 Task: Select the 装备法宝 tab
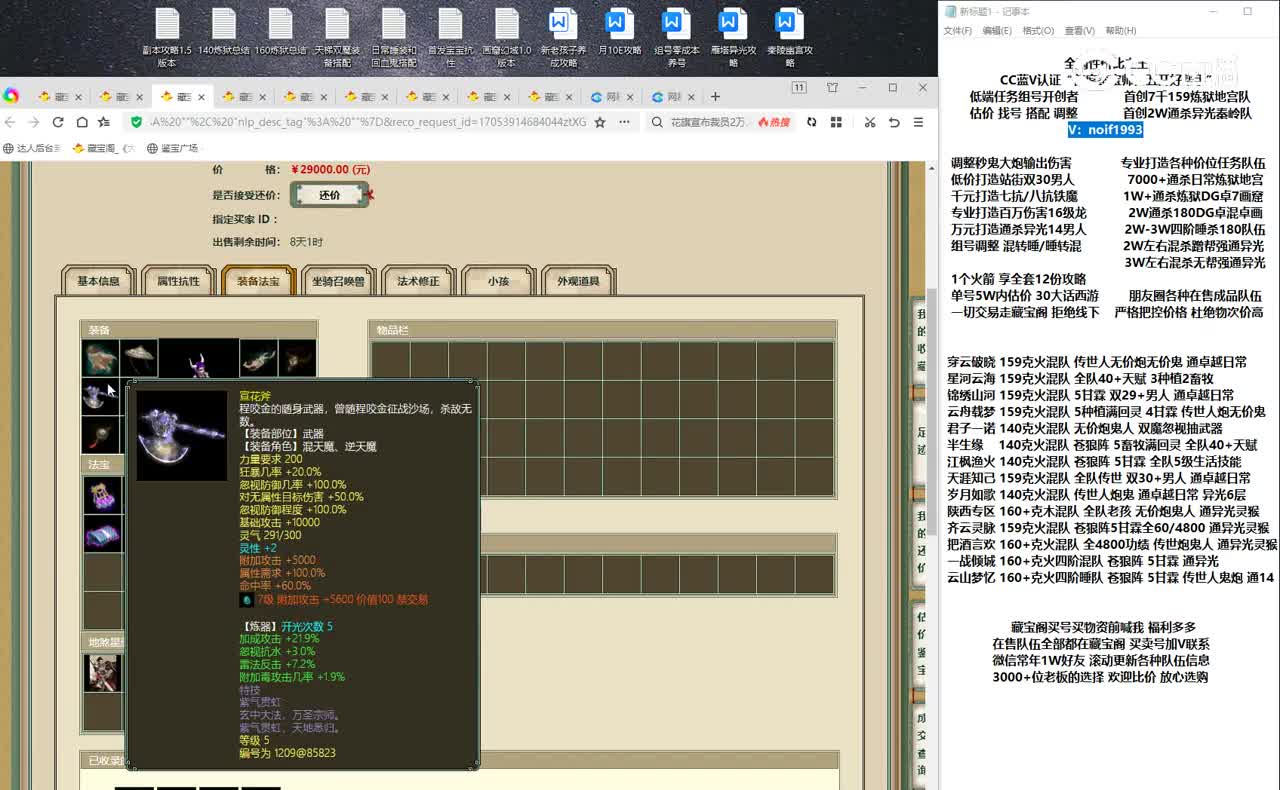258,281
